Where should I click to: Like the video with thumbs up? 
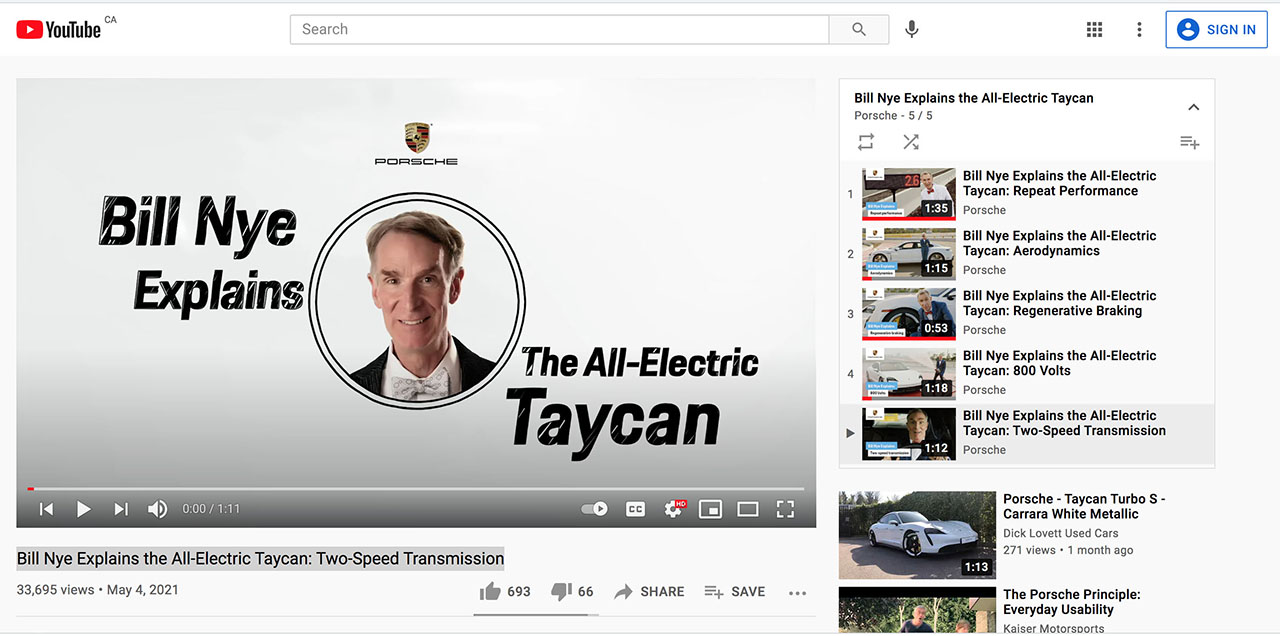click(505, 591)
